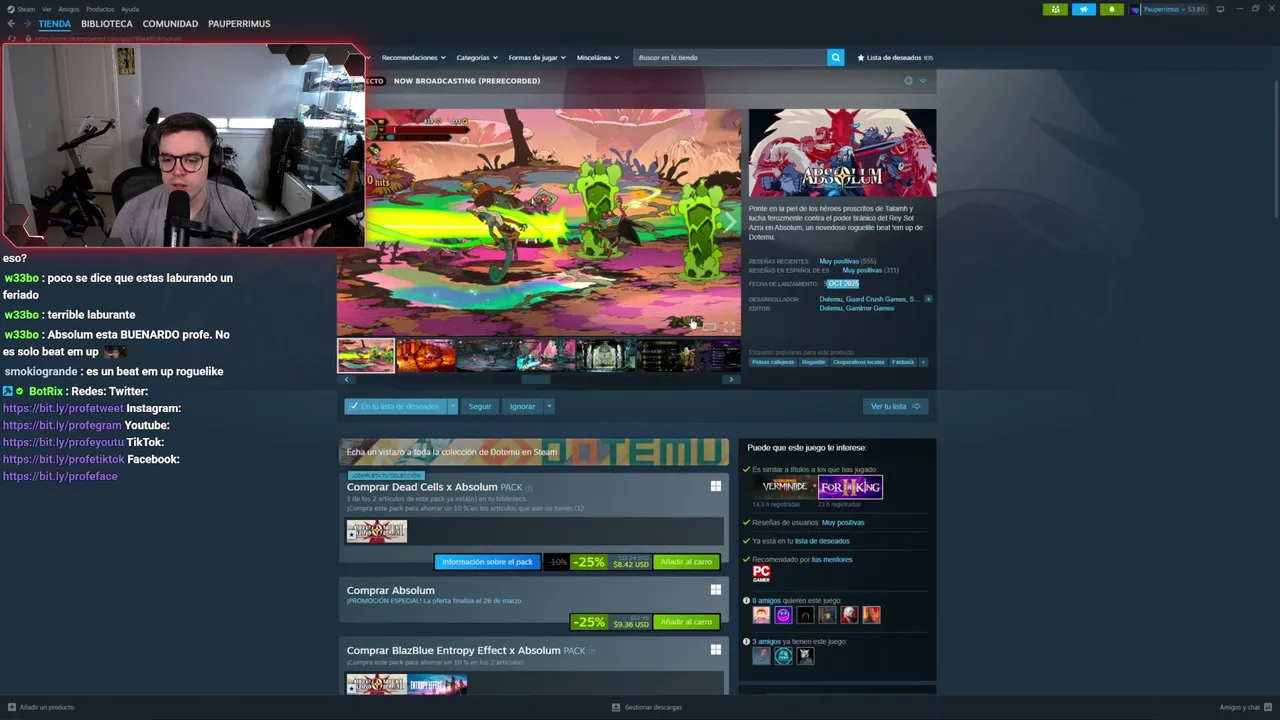The height and width of the screenshot is (720, 1280).
Task: Click the Buscar en la tienda field
Action: (x=730, y=58)
